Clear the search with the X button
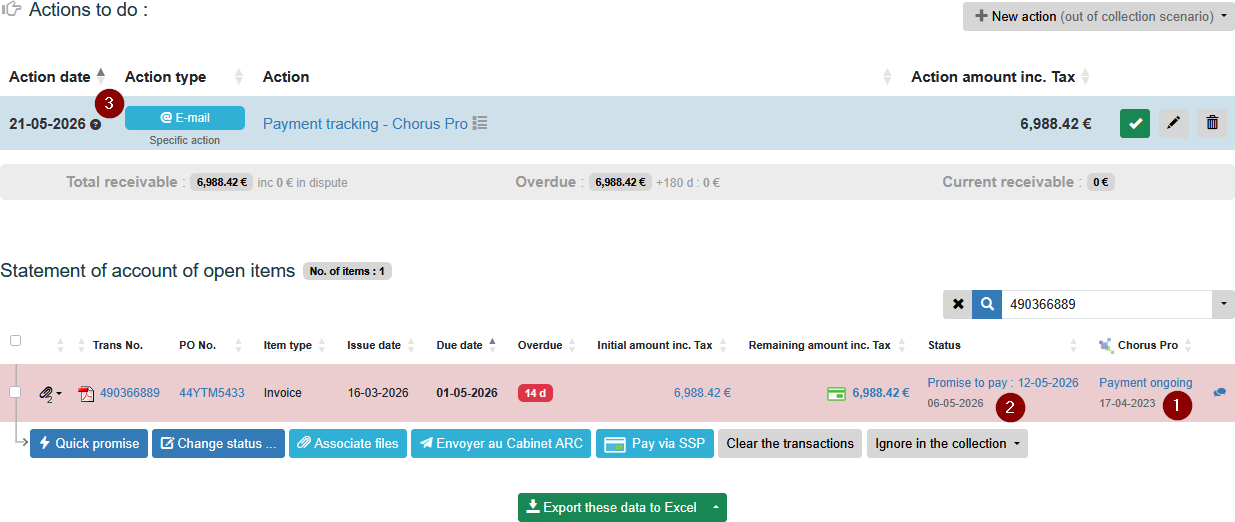This screenshot has width=1235, height=522. [x=958, y=304]
